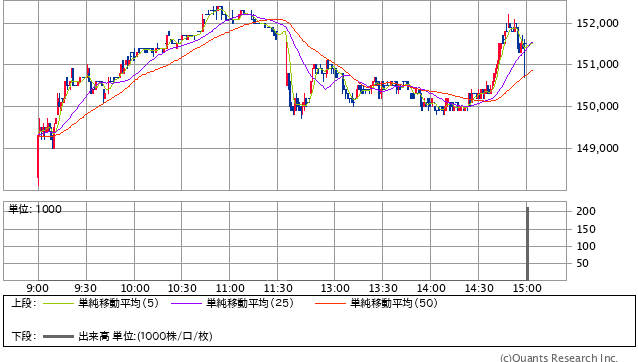This screenshot has width=638, height=362.
Task: Click the opening red candlestick at 9:00
Action: click(x=38, y=160)
